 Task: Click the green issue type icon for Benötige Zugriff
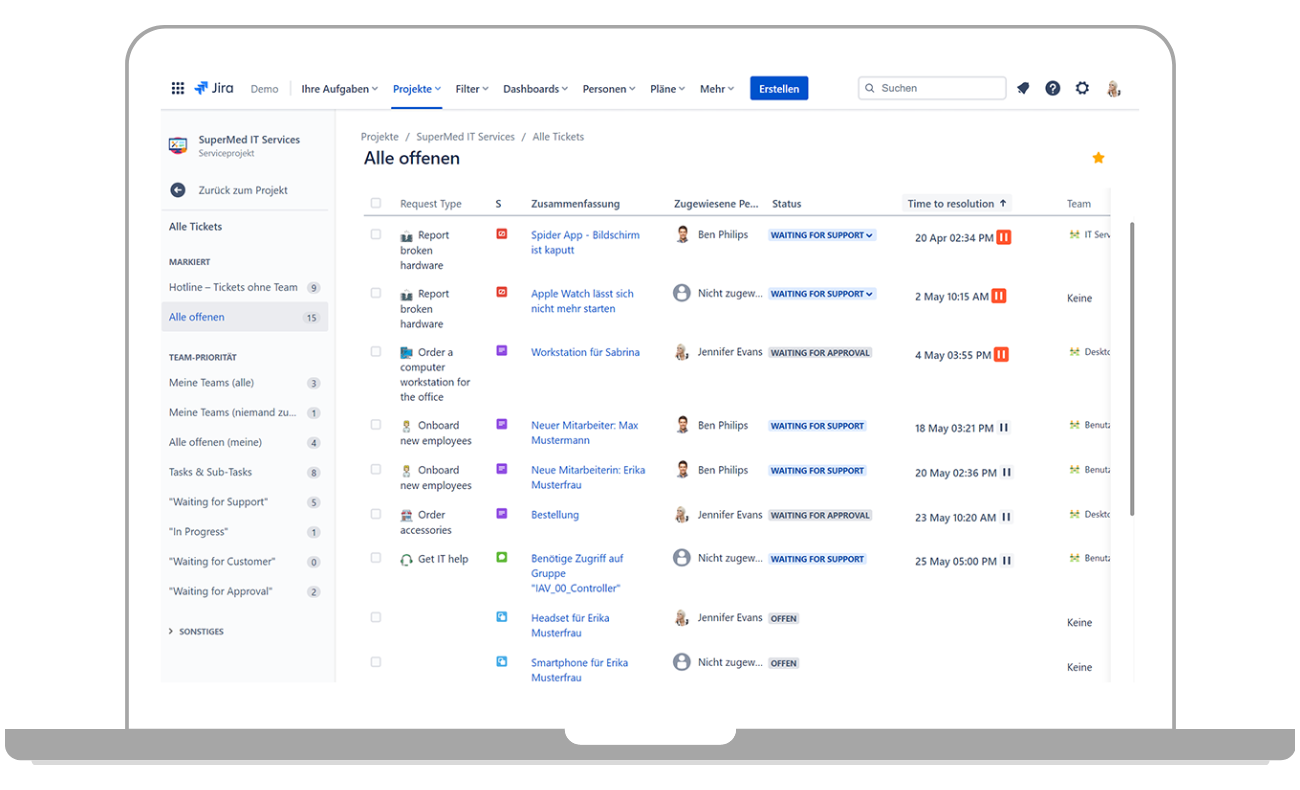502,557
